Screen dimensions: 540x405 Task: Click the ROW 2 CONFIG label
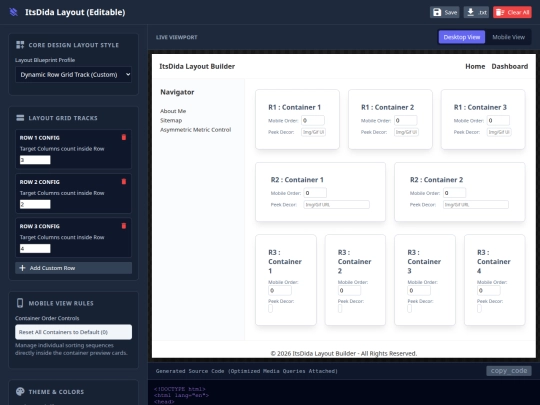point(40,182)
